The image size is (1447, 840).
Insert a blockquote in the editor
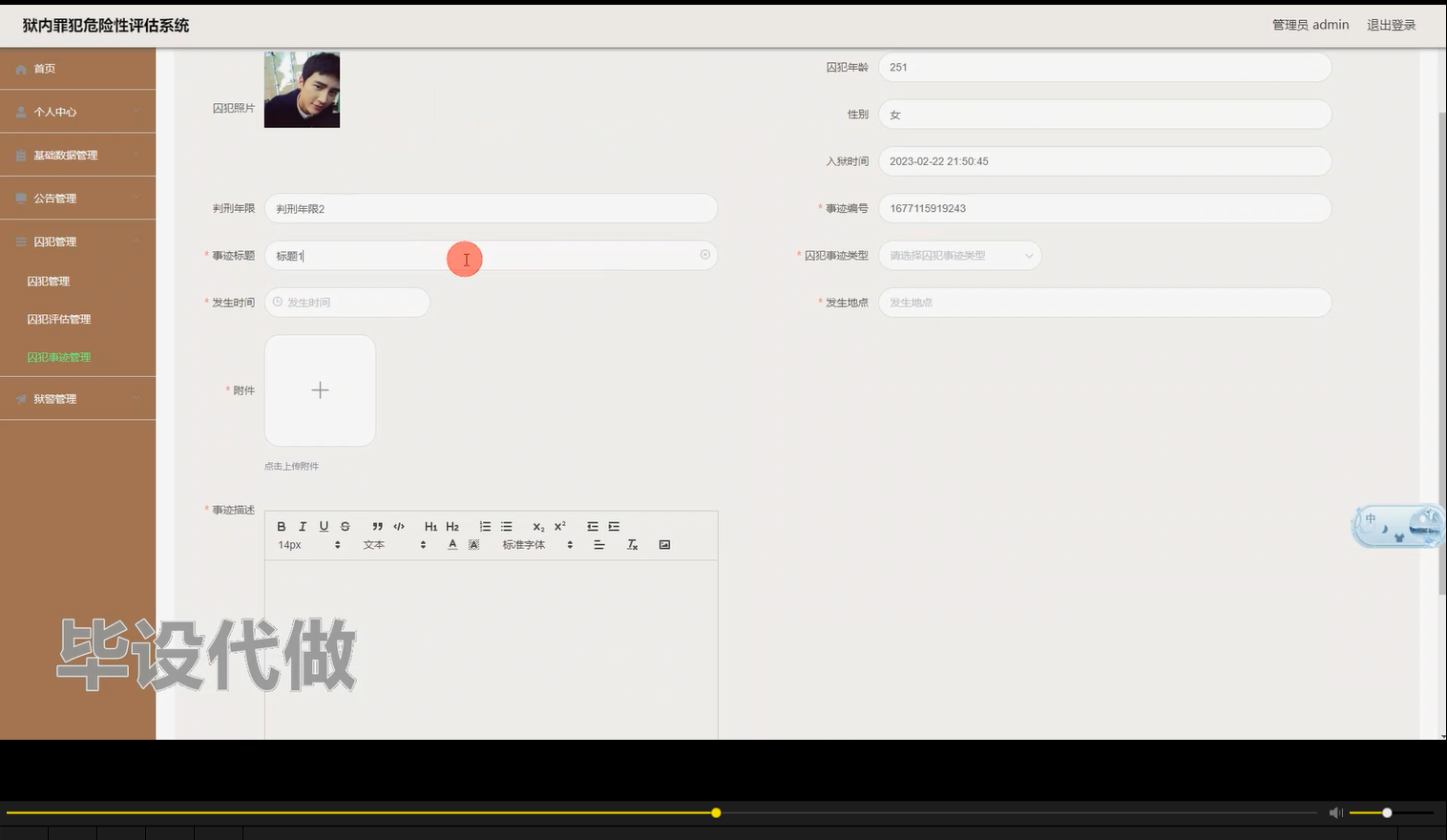tap(378, 526)
